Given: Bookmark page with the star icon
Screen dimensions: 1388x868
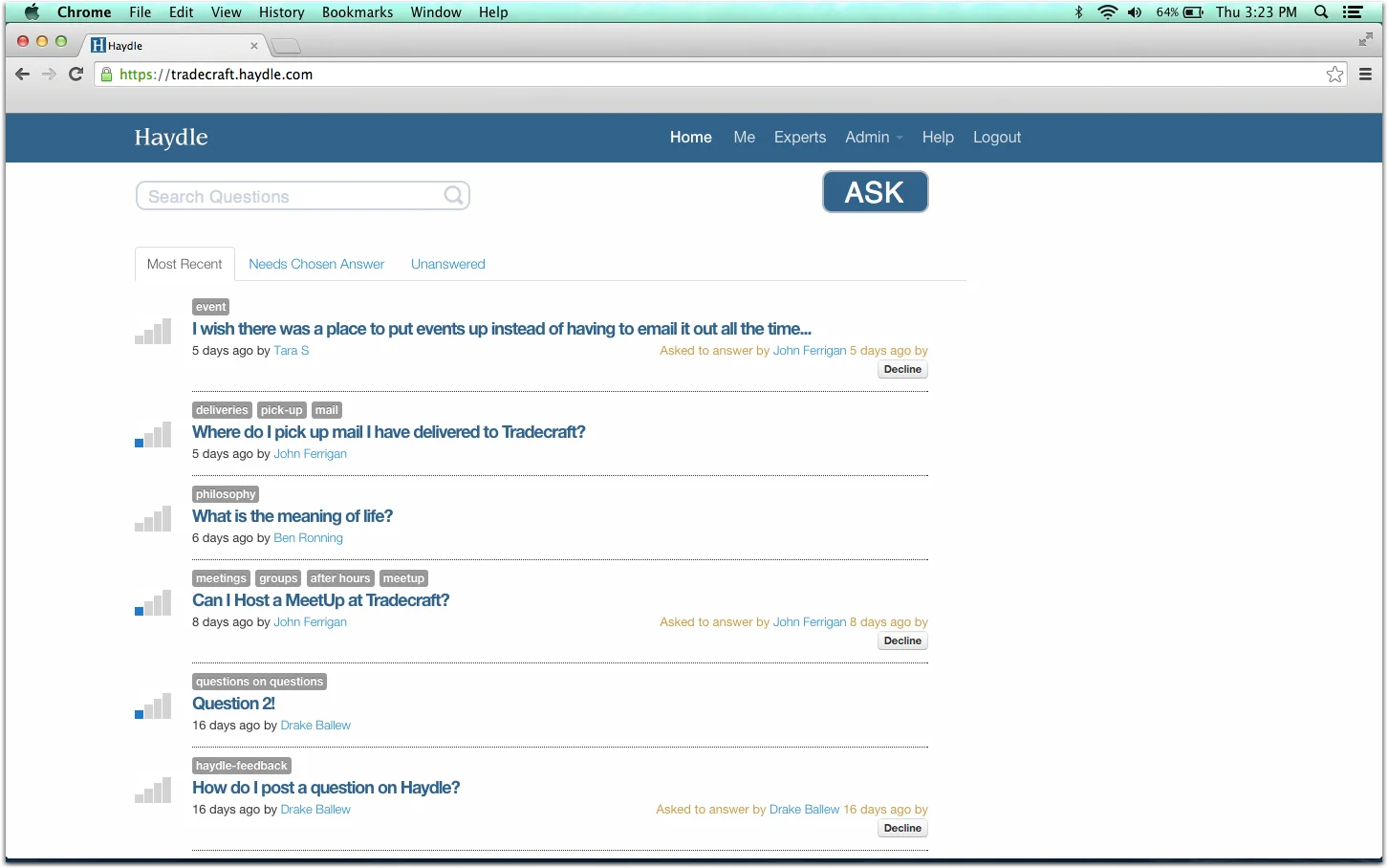Looking at the screenshot, I should coord(1334,75).
